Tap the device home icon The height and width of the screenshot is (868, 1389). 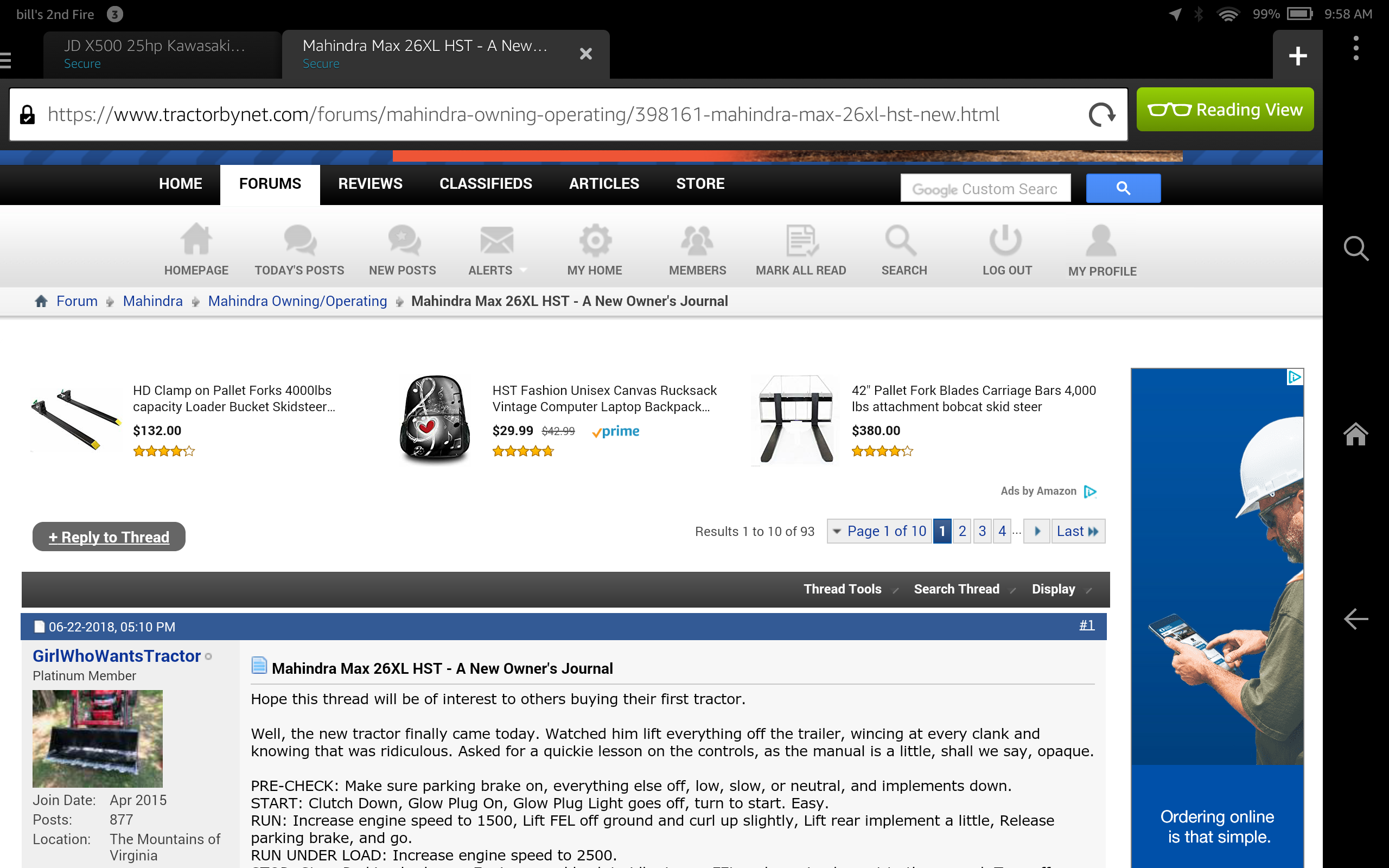point(1356,434)
